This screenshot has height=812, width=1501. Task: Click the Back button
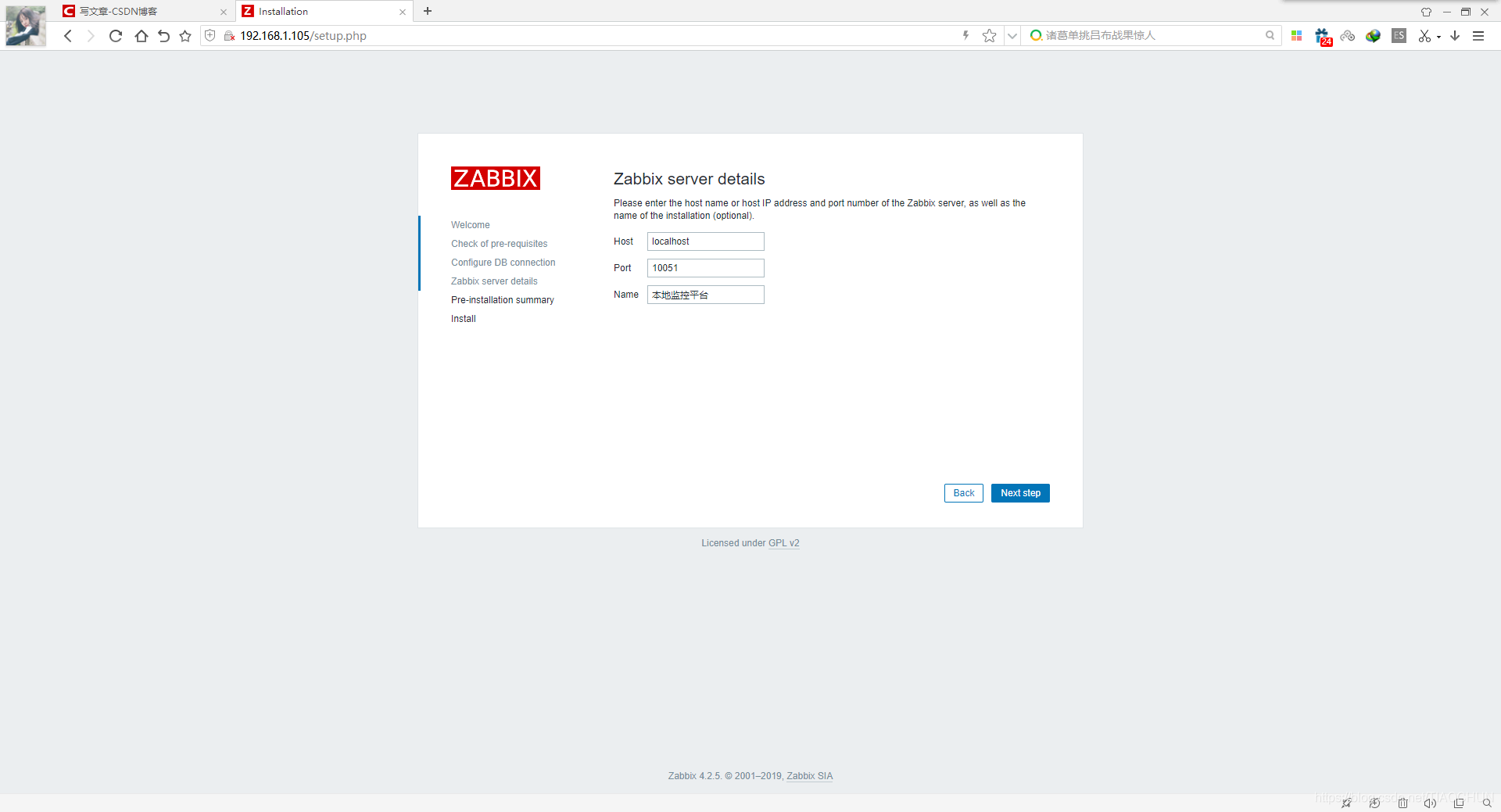point(963,493)
